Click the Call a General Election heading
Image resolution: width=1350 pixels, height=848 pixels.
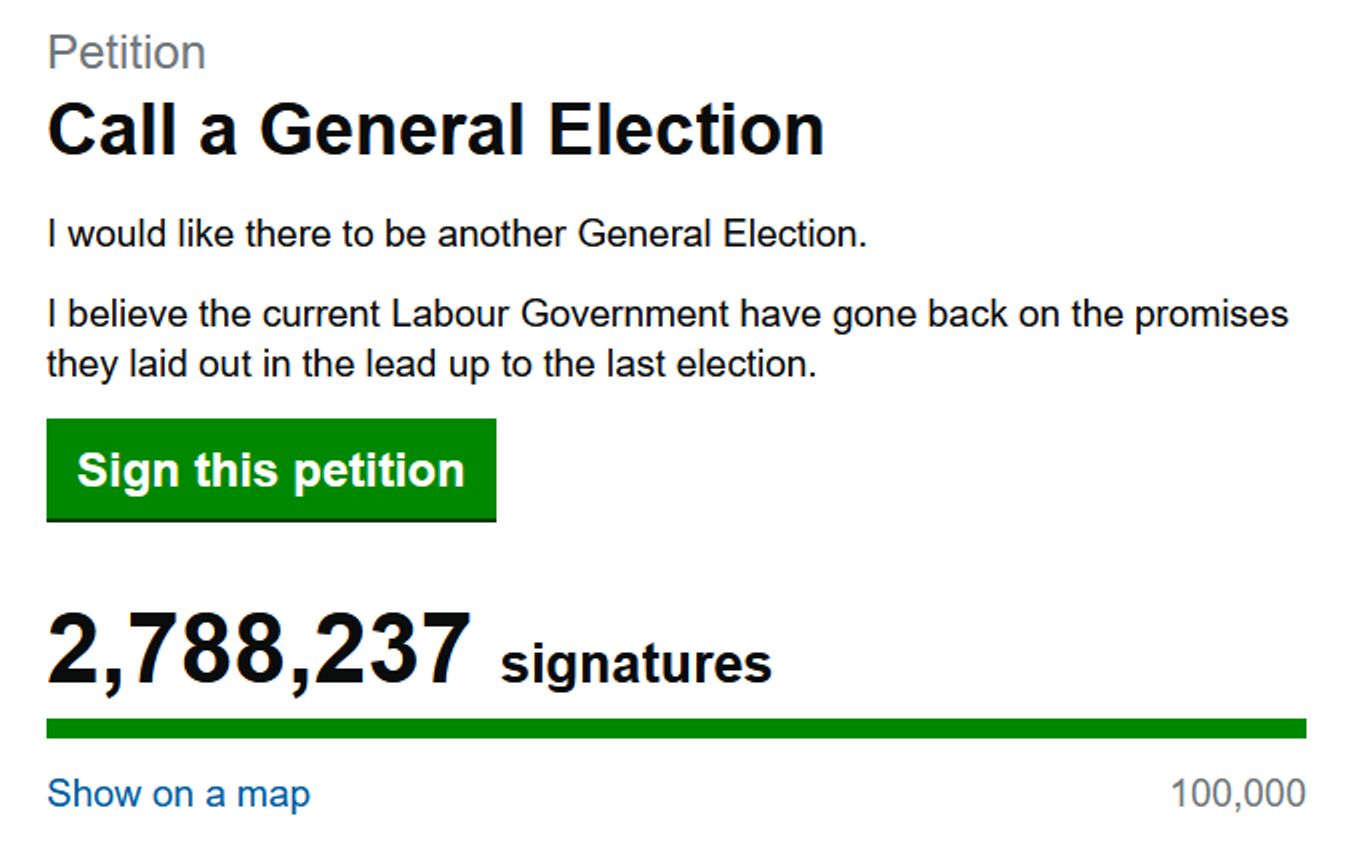435,130
